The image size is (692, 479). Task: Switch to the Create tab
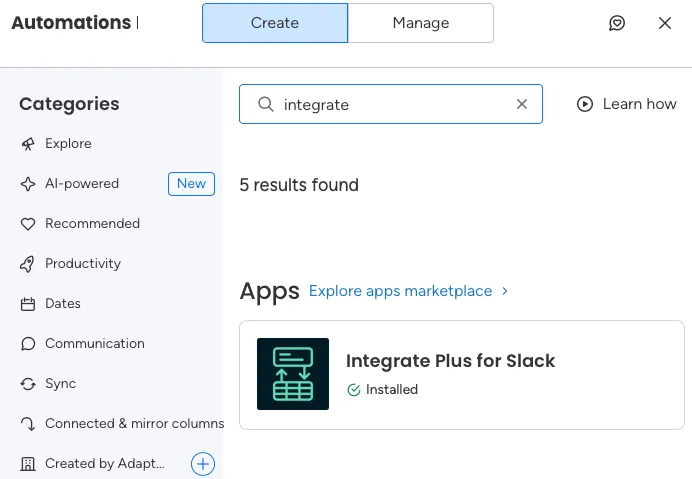coord(275,23)
